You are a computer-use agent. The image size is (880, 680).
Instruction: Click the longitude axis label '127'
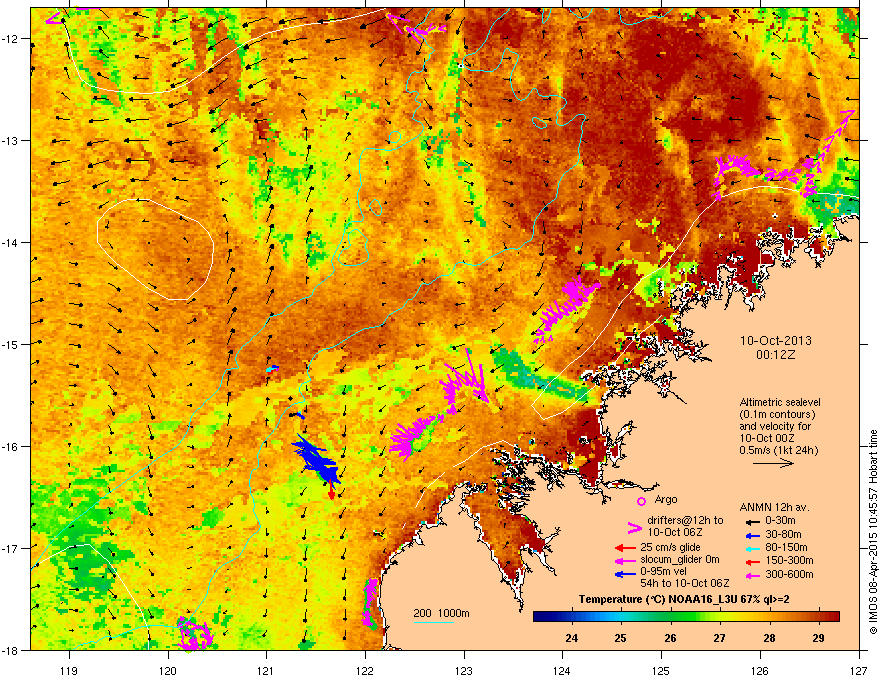pyautogui.click(x=859, y=670)
